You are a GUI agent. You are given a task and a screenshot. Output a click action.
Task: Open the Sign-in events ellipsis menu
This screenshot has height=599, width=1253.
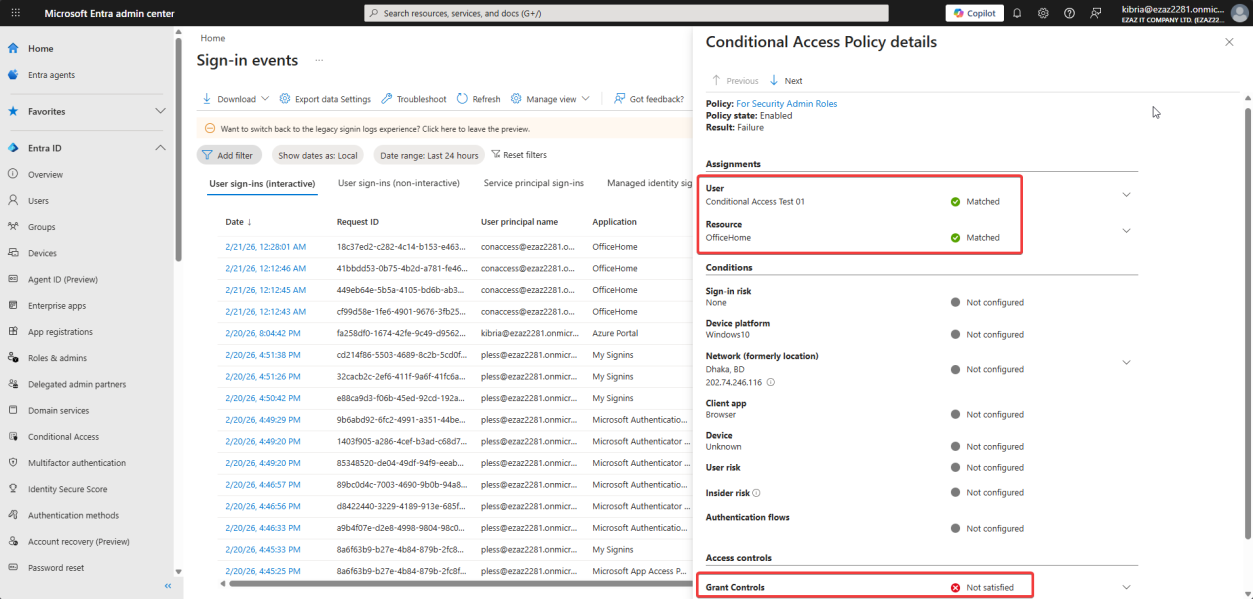pyautogui.click(x=320, y=61)
